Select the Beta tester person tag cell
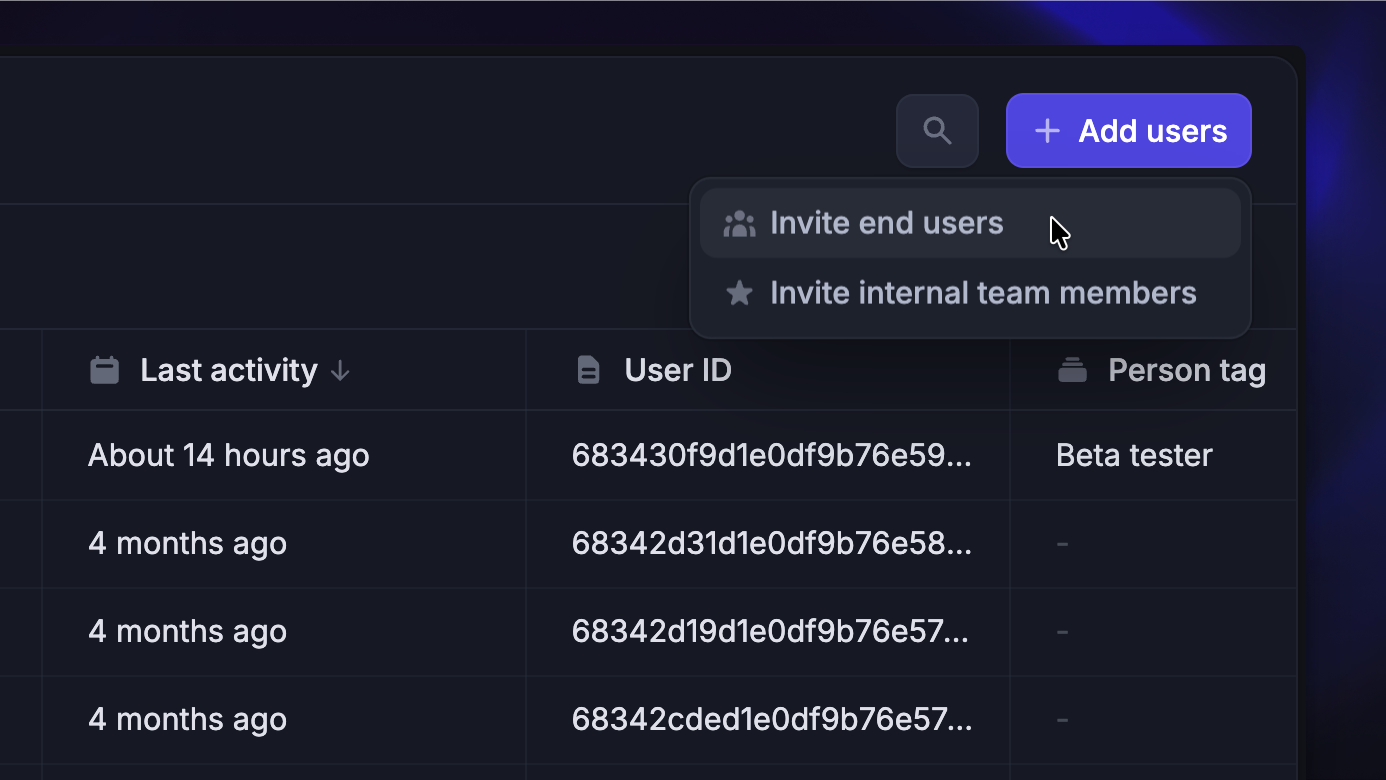The image size is (1386, 780). tap(1134, 456)
